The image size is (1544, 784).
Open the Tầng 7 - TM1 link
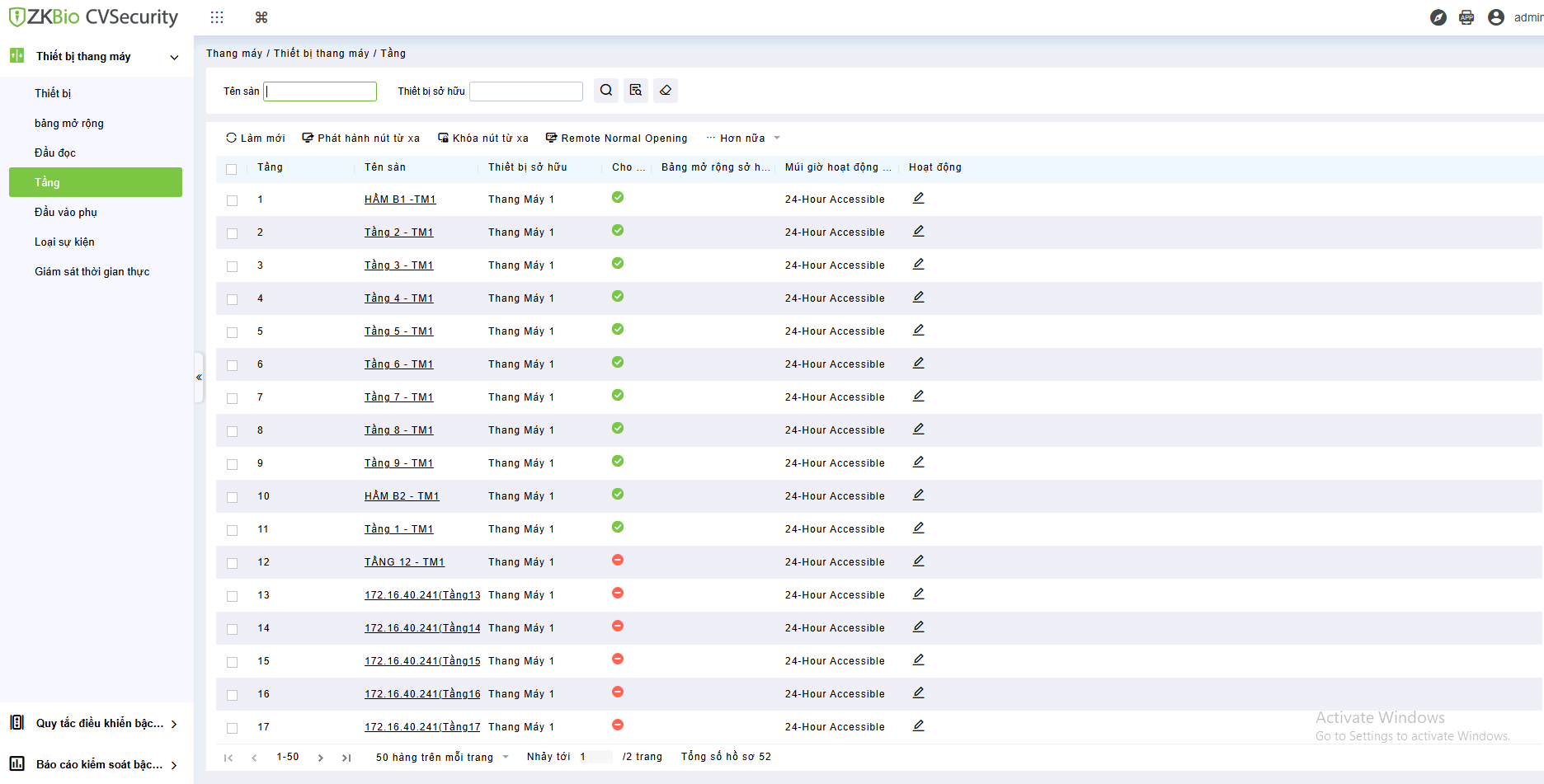[x=398, y=397]
